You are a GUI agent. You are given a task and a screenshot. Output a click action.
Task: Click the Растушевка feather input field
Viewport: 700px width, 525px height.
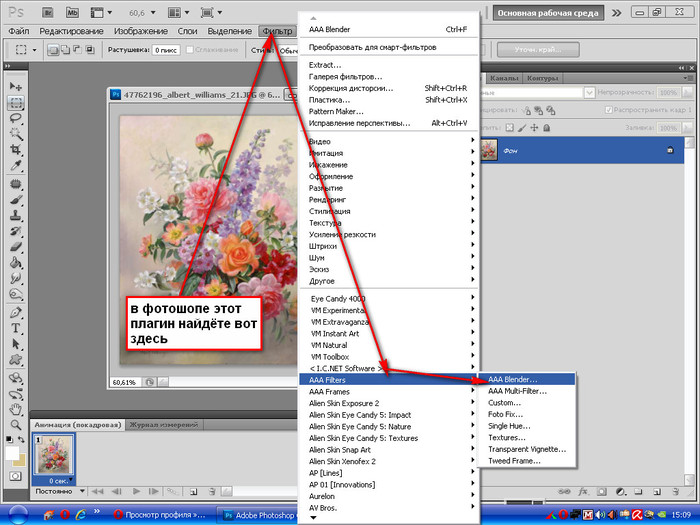click(x=166, y=50)
